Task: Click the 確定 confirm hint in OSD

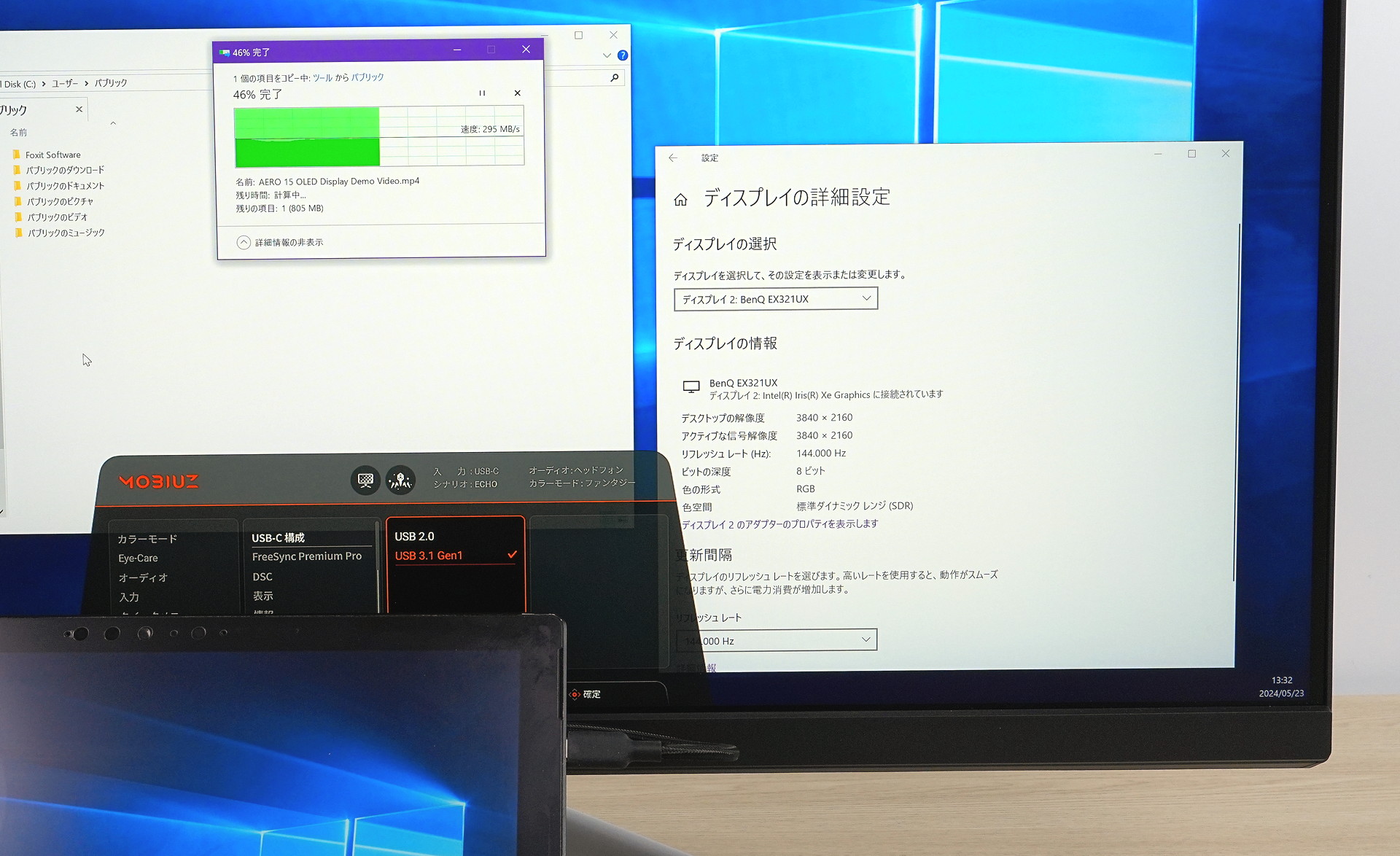Action: (585, 695)
